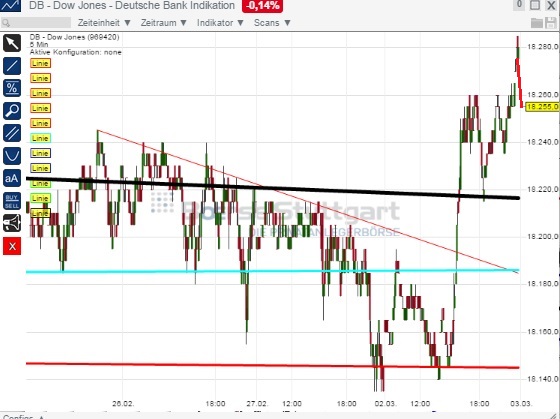Click the 18.180,0 price axis label
This screenshot has height=419, width=560.
point(542,284)
